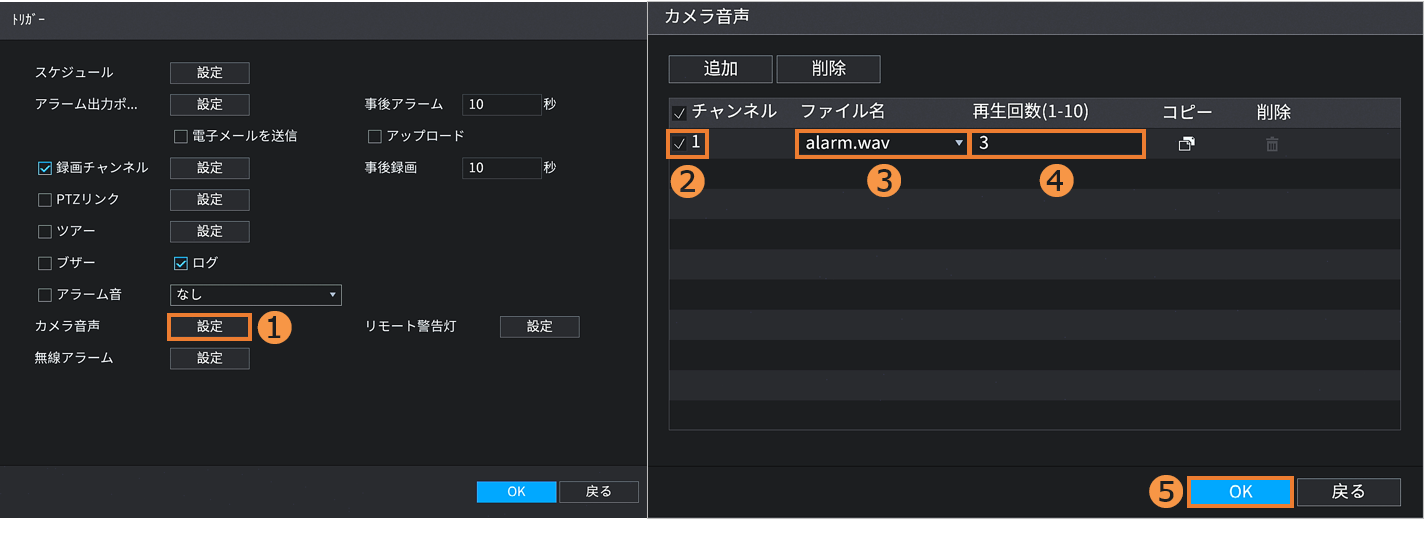The width and height of the screenshot is (1425, 541).
Task: Click OK in the カメラ音声 dialog
Action: click(x=1240, y=492)
